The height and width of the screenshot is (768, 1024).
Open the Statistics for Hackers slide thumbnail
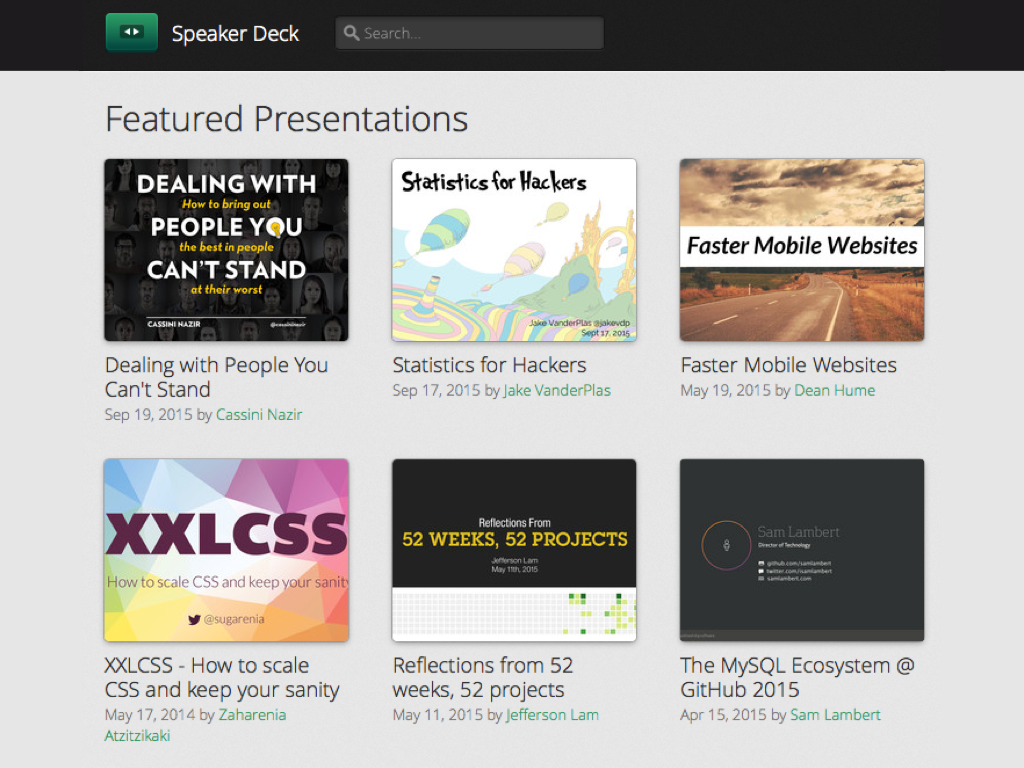click(514, 250)
